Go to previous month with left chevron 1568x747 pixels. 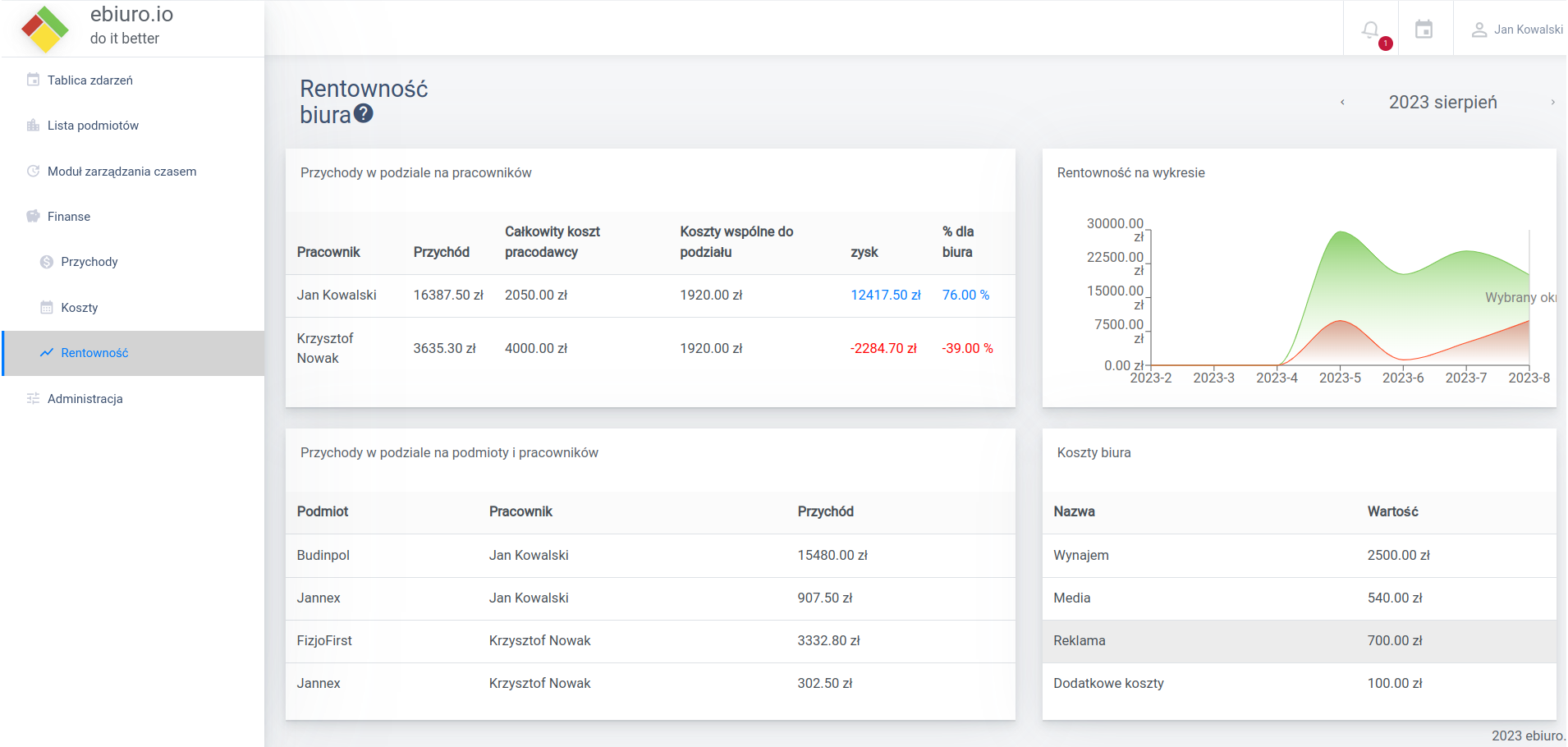click(1342, 103)
